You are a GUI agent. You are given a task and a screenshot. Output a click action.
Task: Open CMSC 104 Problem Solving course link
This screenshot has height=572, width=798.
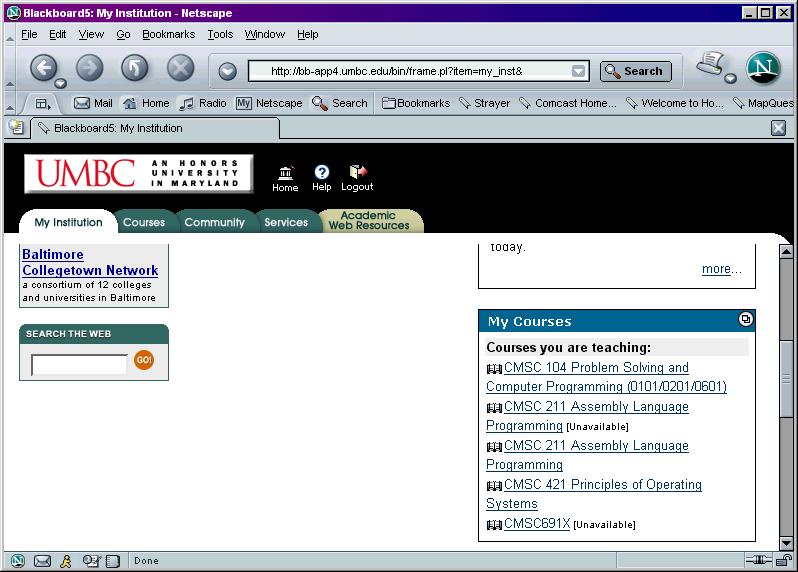coord(606,377)
